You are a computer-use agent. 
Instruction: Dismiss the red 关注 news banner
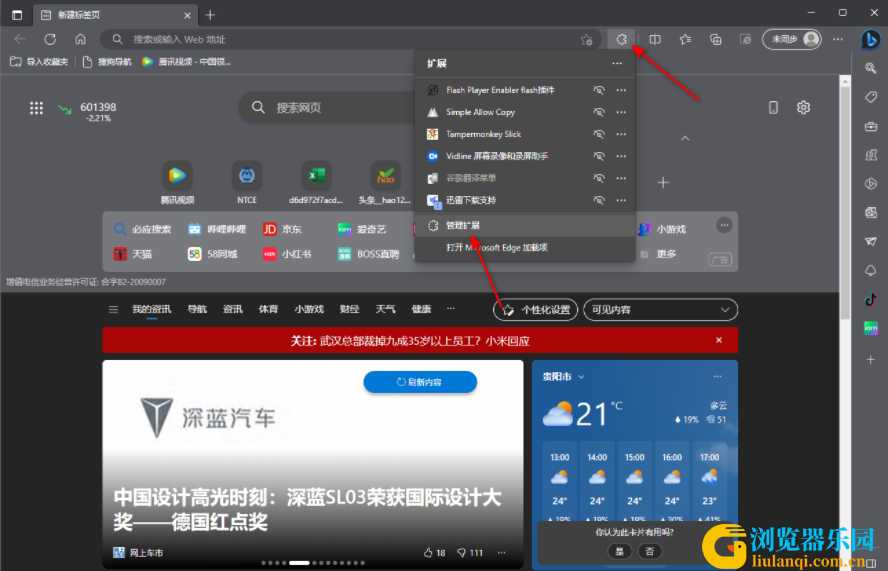[719, 340]
